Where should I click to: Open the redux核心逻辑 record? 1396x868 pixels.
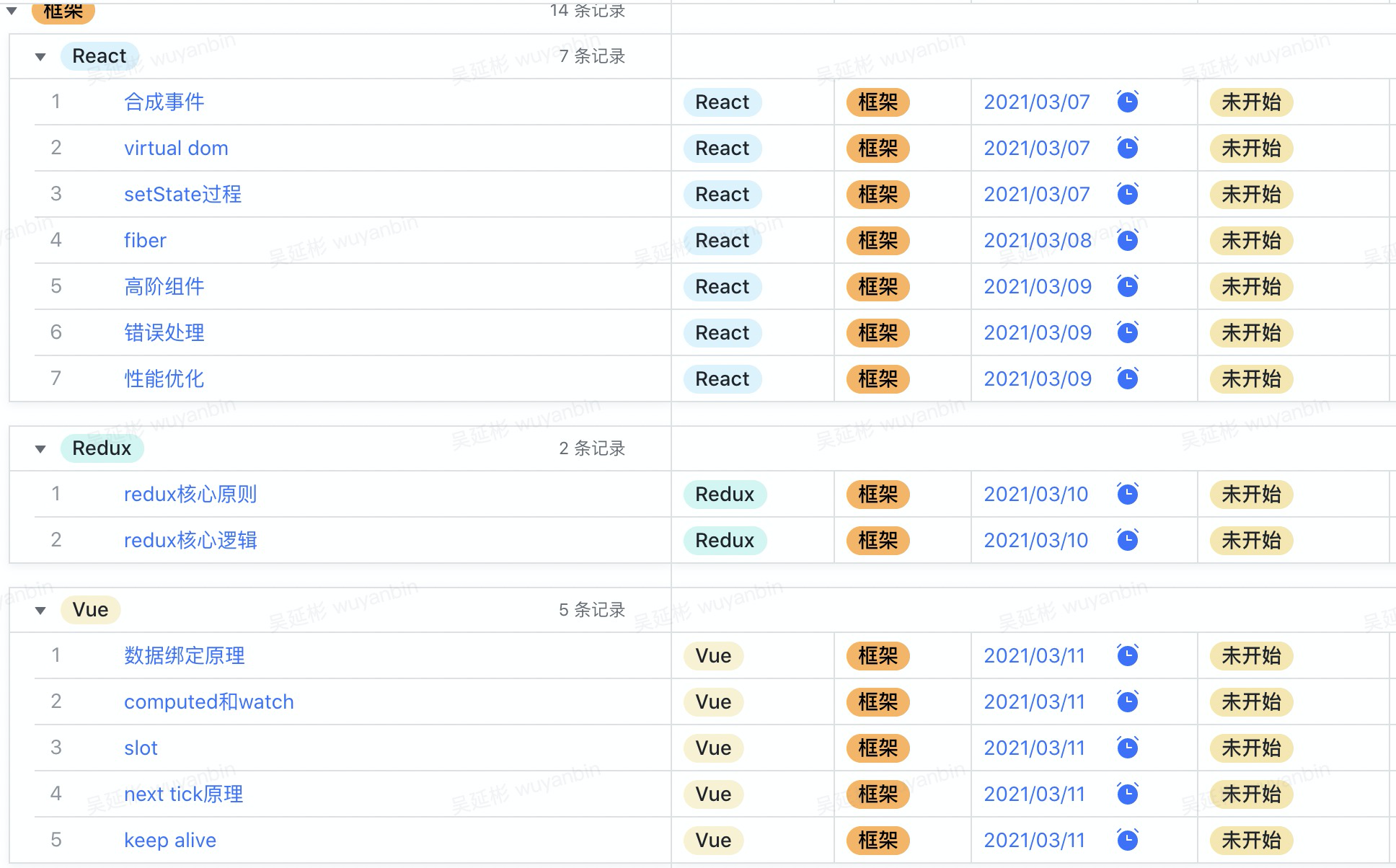(x=190, y=540)
